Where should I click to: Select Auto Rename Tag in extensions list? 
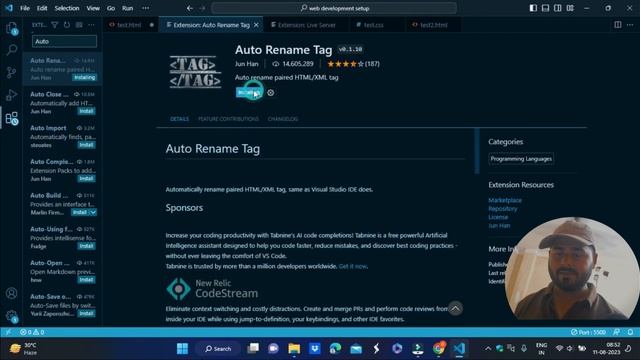pyautogui.click(x=62, y=69)
